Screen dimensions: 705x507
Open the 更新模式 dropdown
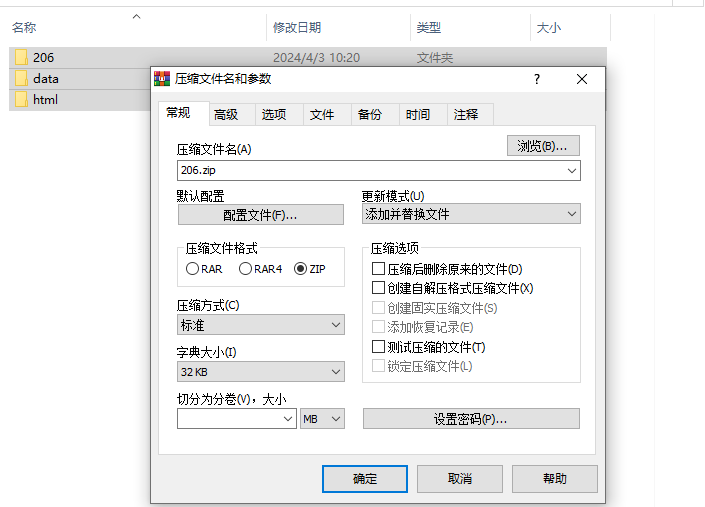(471, 214)
